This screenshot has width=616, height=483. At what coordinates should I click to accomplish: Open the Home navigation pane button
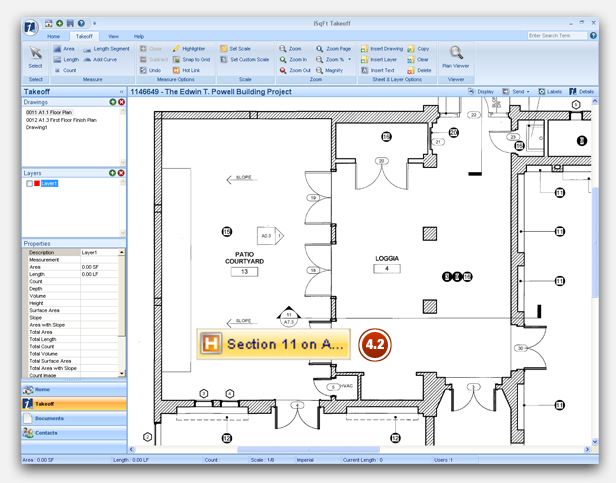coord(74,389)
